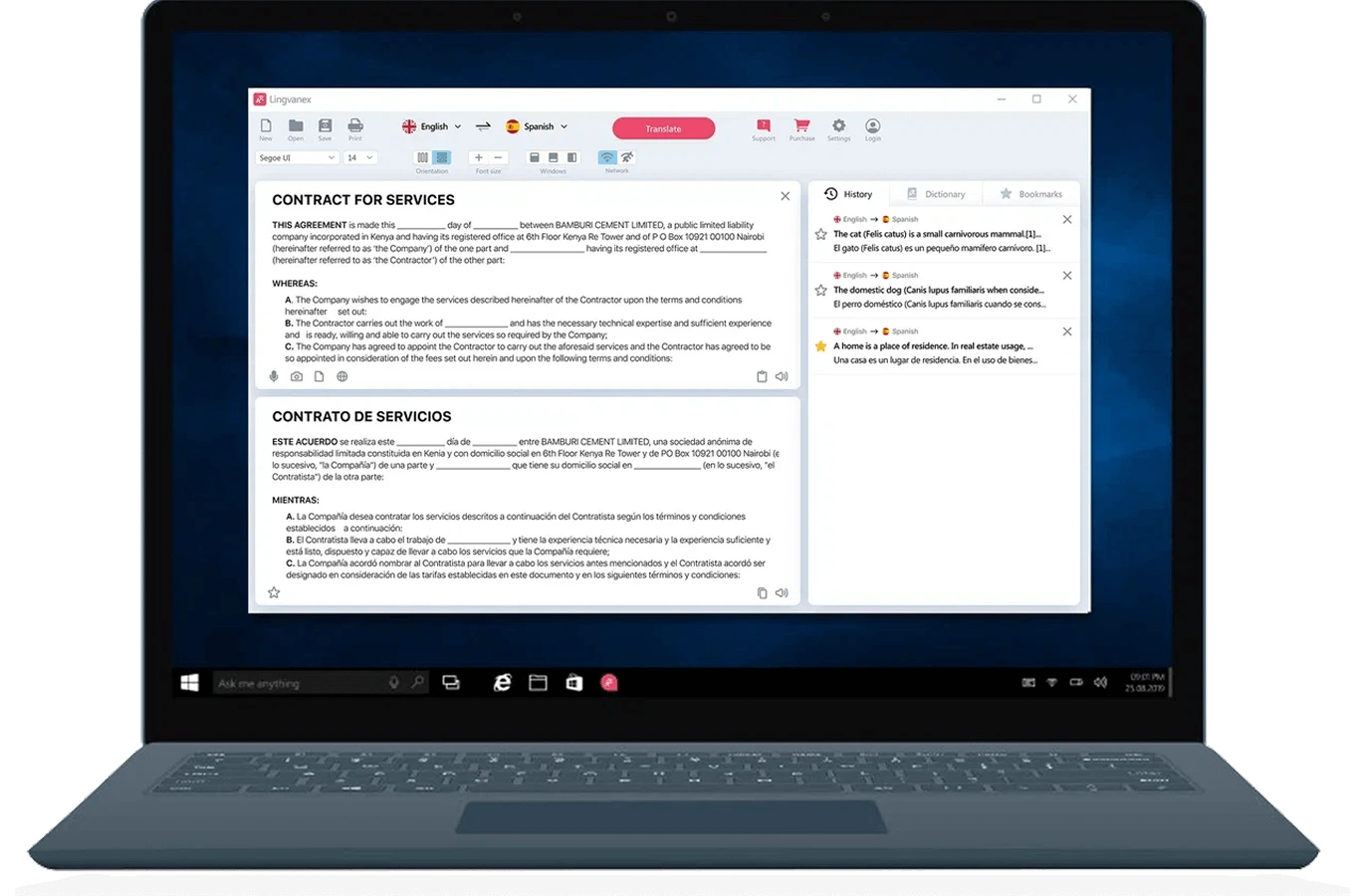Switch to the Bookmarks tab
Screen dimensions: 1358x896
click(x=1030, y=194)
